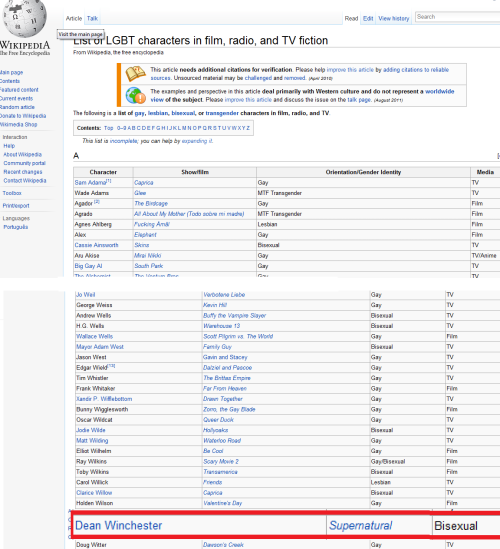Click the Search input field

tap(457, 17)
